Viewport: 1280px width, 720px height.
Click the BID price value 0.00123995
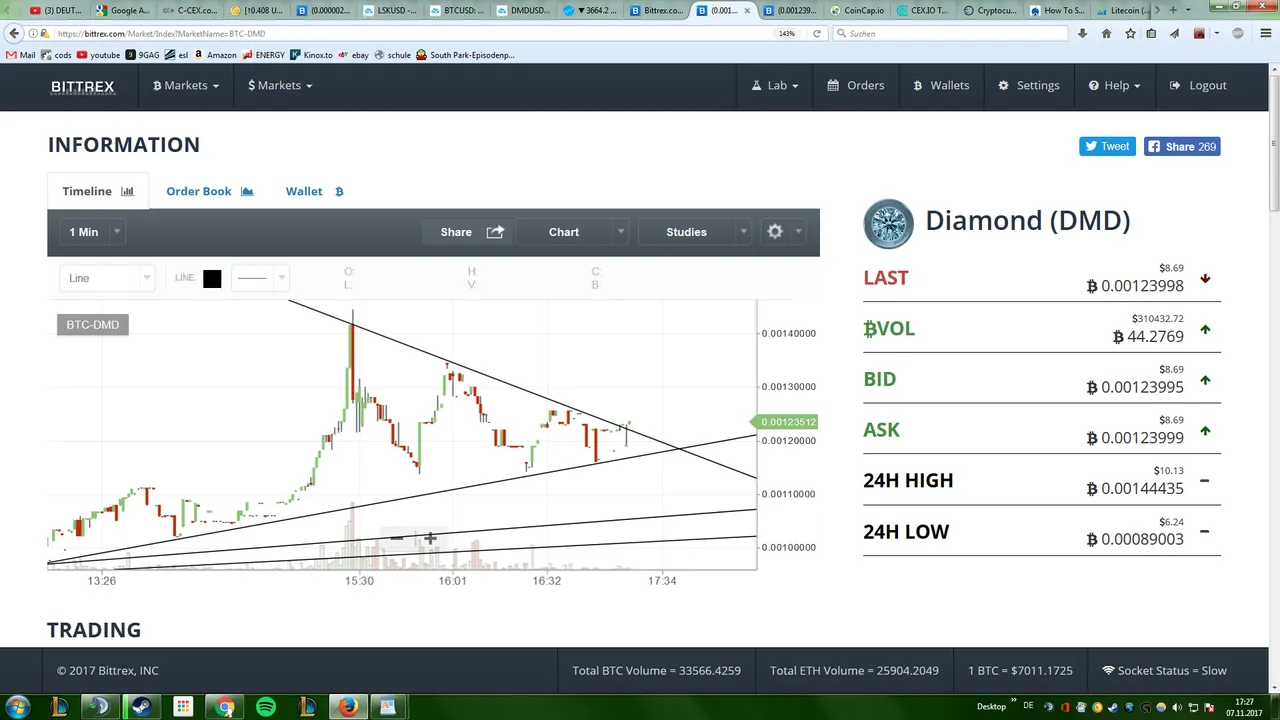click(1135, 387)
